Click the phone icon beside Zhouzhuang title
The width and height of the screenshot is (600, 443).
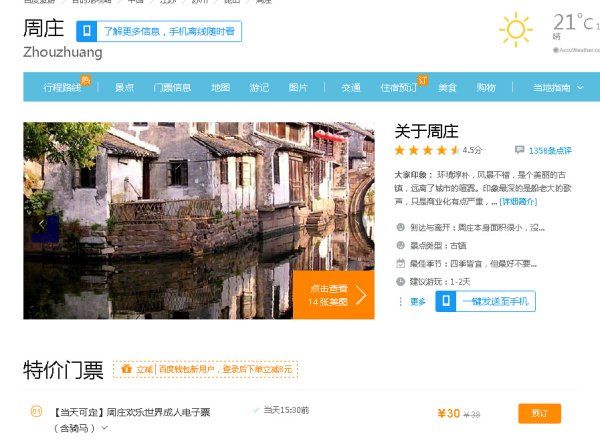click(x=89, y=32)
